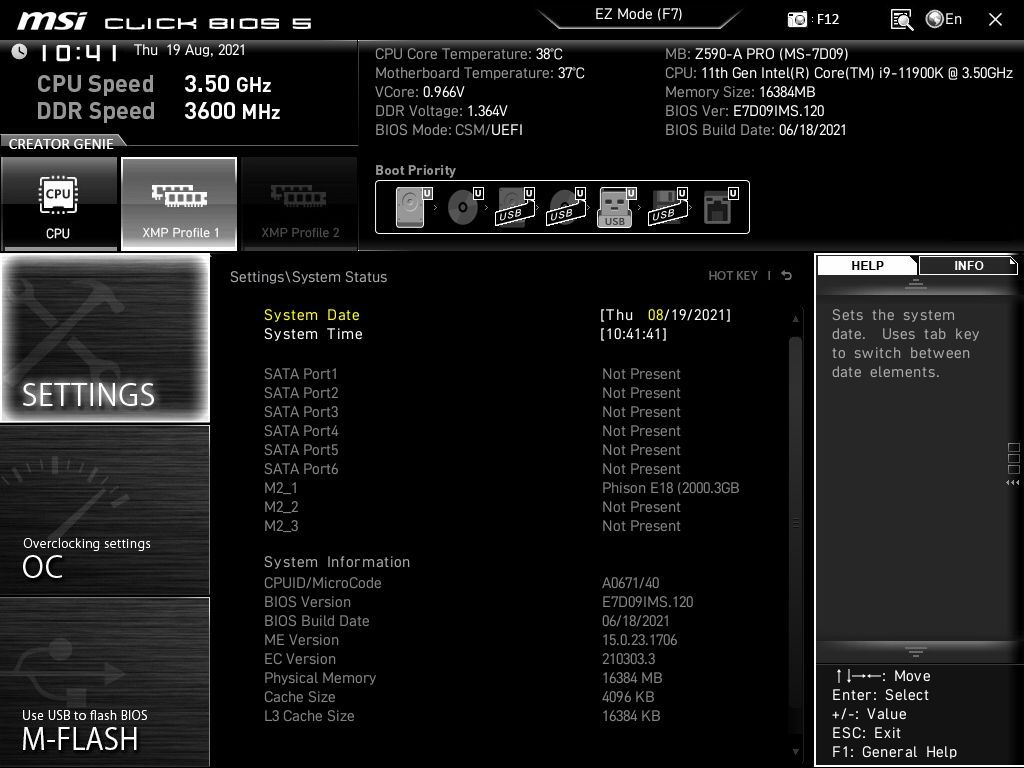
Task: Open the SETTINGS section
Action: tap(105, 338)
